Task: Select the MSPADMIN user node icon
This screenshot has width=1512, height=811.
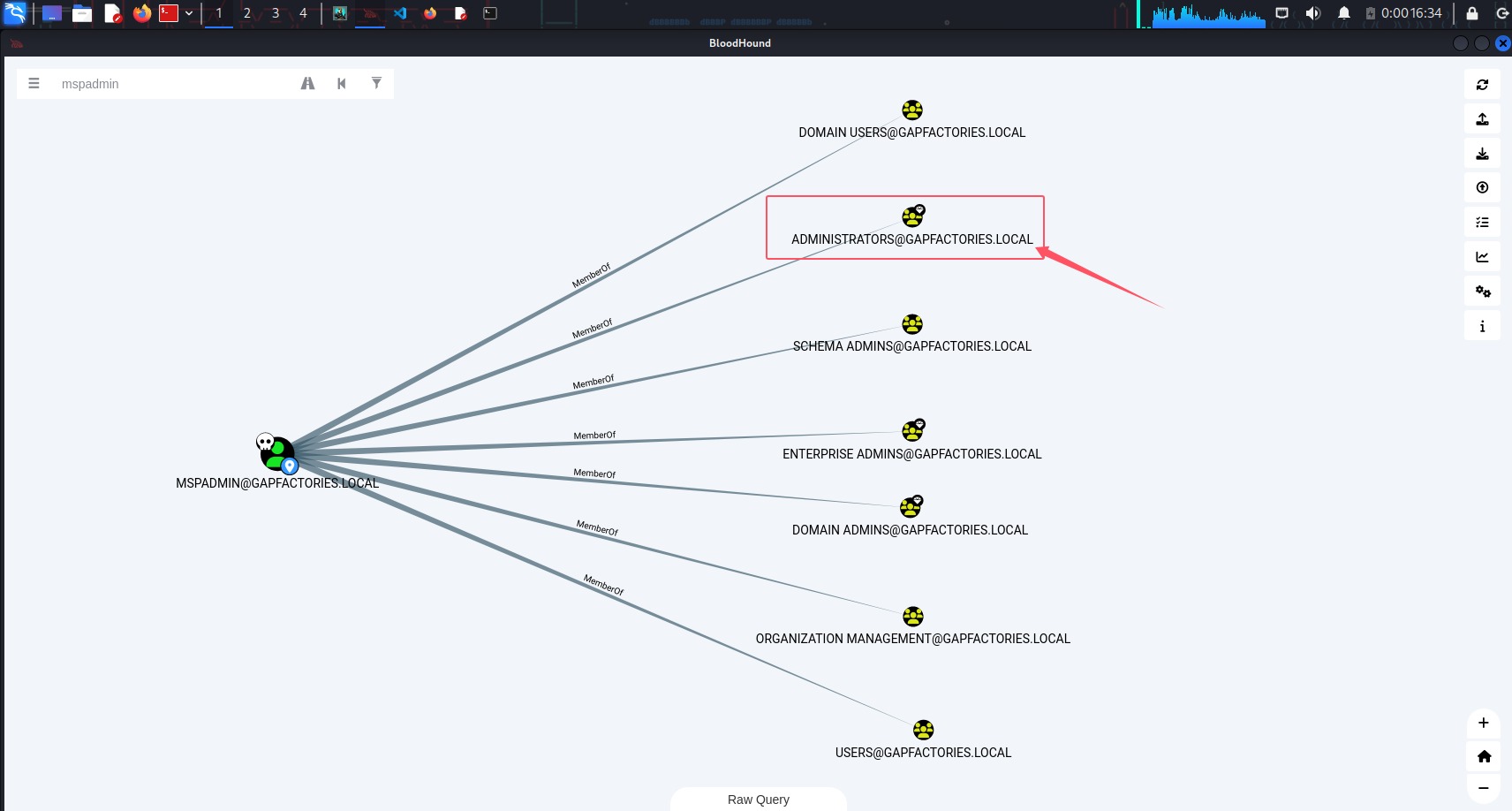Action: [x=277, y=453]
